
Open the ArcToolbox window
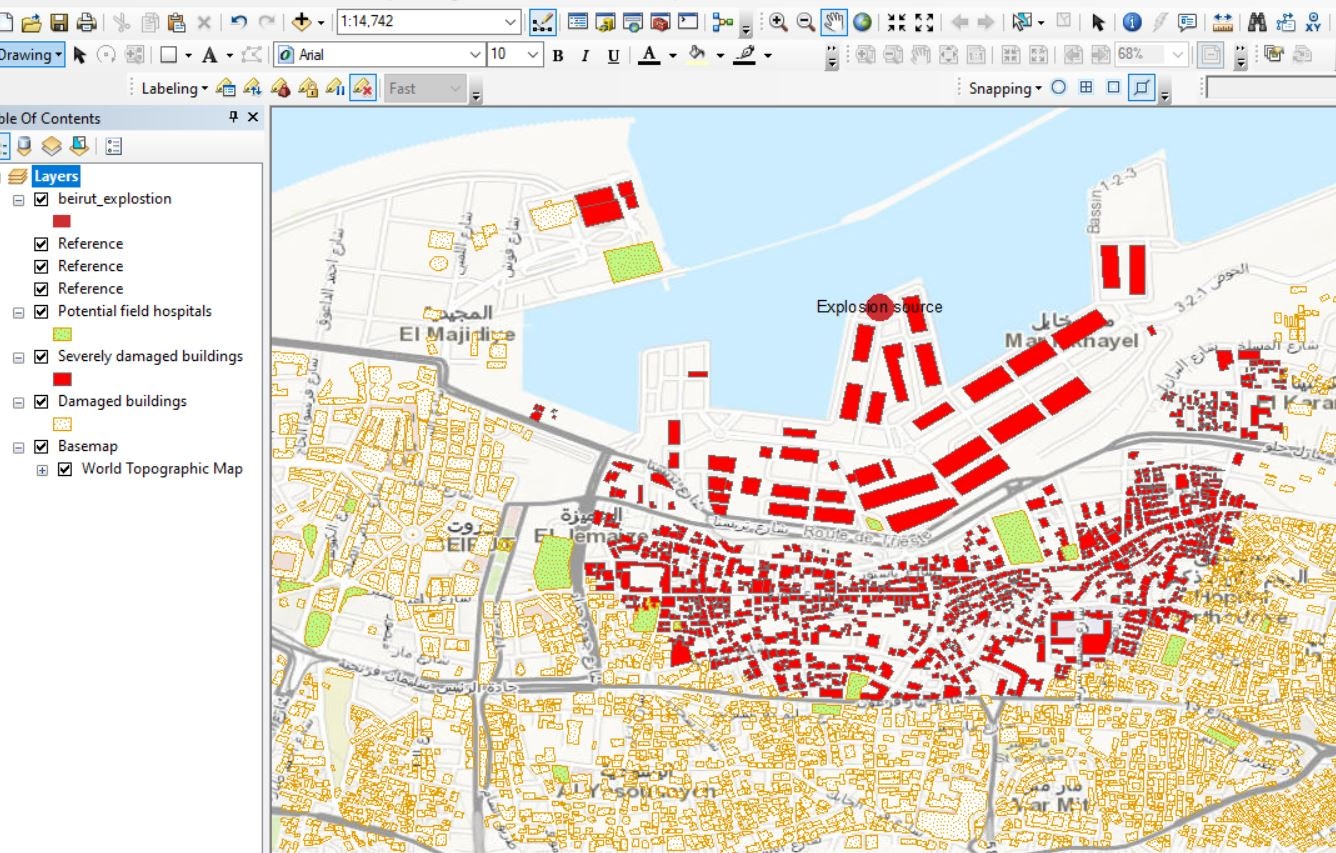point(659,20)
